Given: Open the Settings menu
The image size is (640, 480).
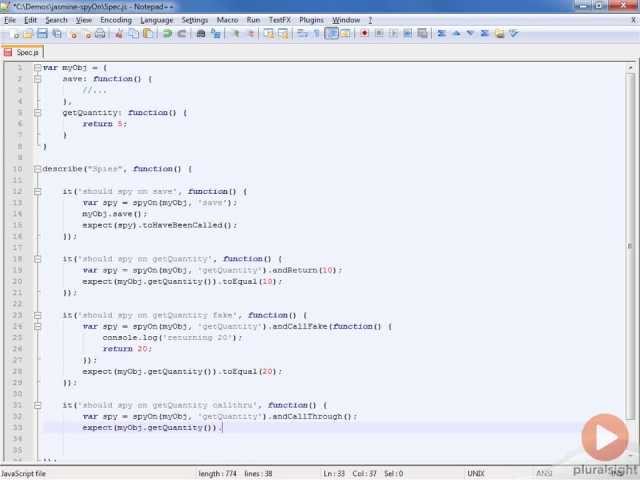Looking at the screenshot, I should pyautogui.click(x=195, y=20).
